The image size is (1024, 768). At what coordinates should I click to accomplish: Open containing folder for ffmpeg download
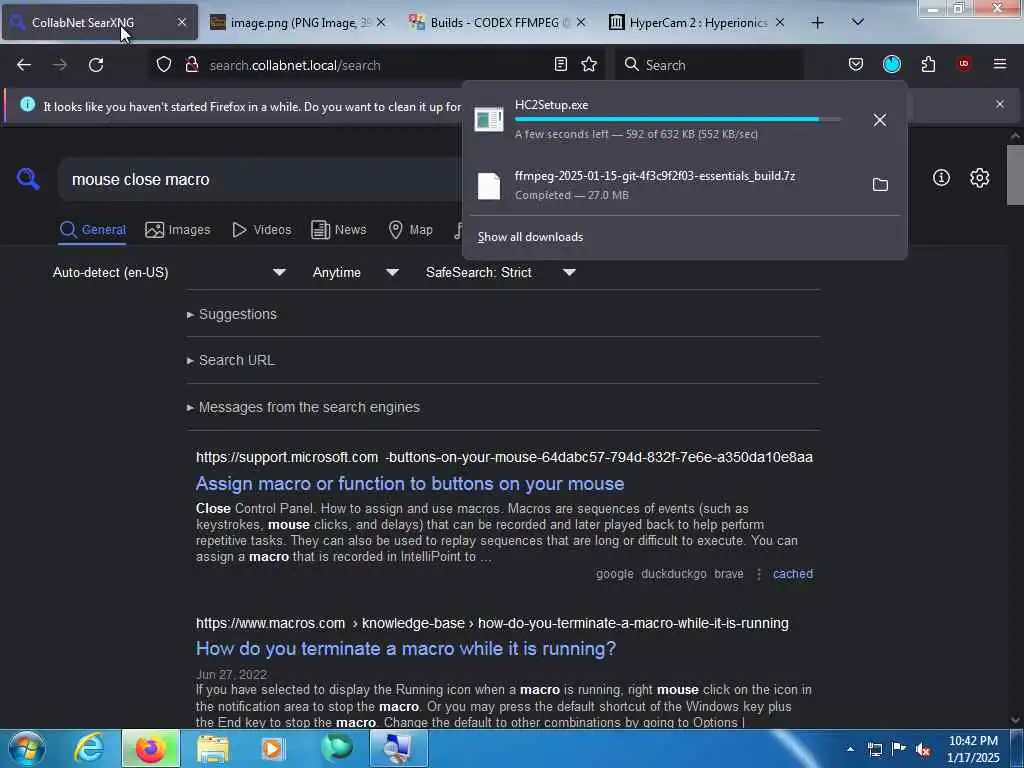click(880, 185)
